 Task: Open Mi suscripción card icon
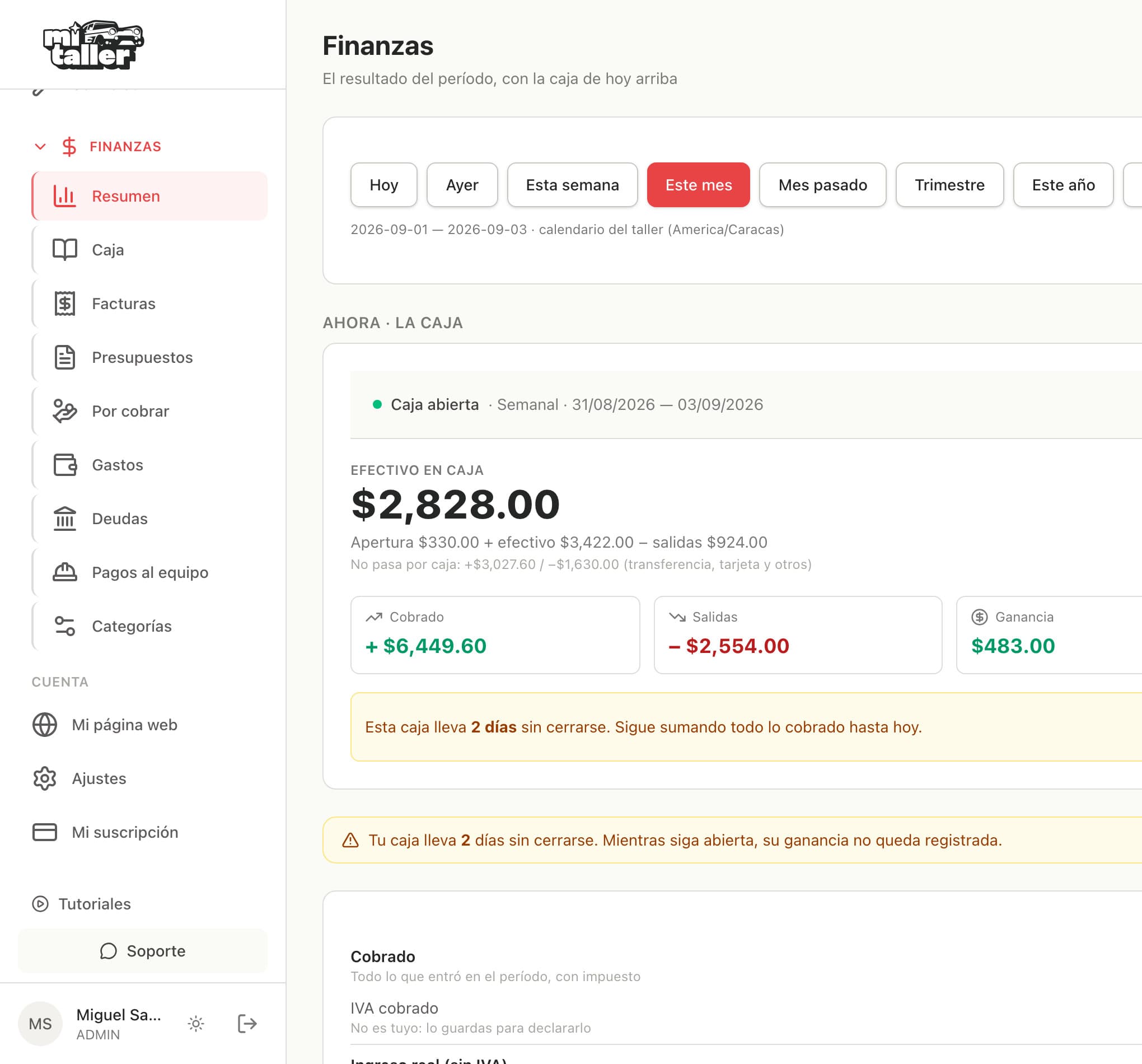45,832
